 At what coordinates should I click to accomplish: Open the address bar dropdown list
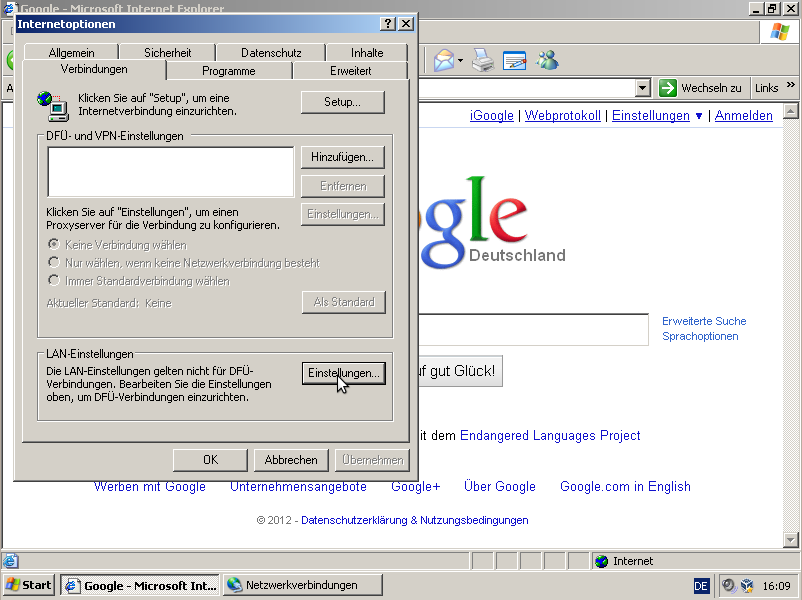click(643, 88)
